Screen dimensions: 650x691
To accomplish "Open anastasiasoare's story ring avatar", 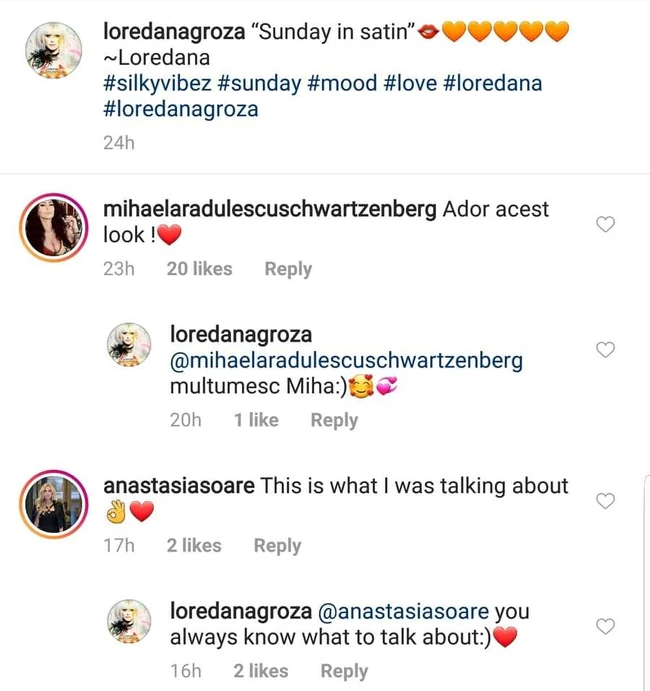I will point(53,504).
